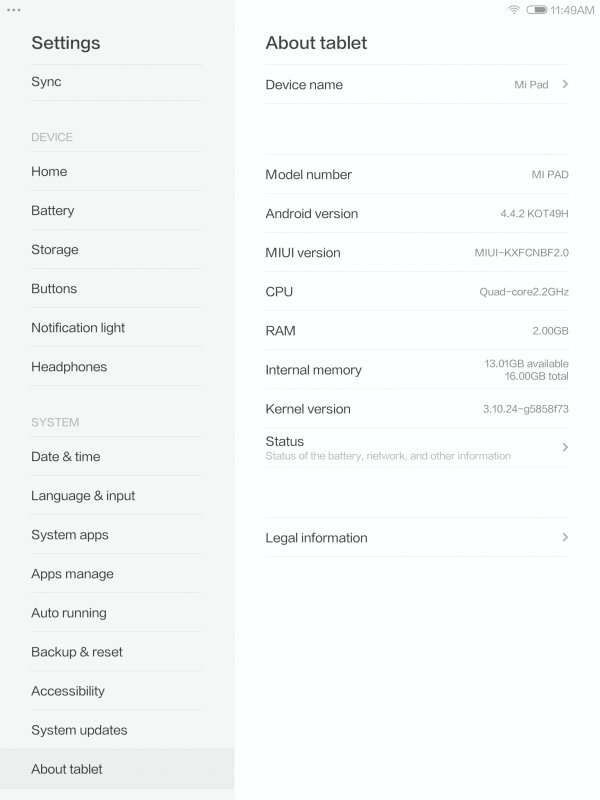Tap the MIUI version row
600x800 pixels.
[415, 252]
